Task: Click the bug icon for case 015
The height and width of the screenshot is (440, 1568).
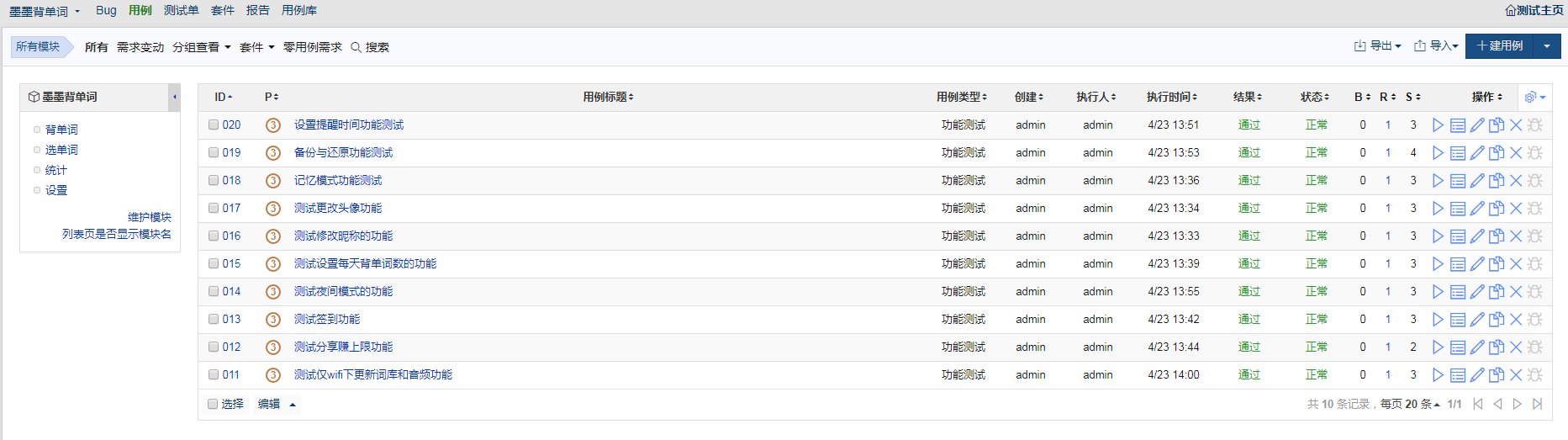Action: click(x=1535, y=264)
